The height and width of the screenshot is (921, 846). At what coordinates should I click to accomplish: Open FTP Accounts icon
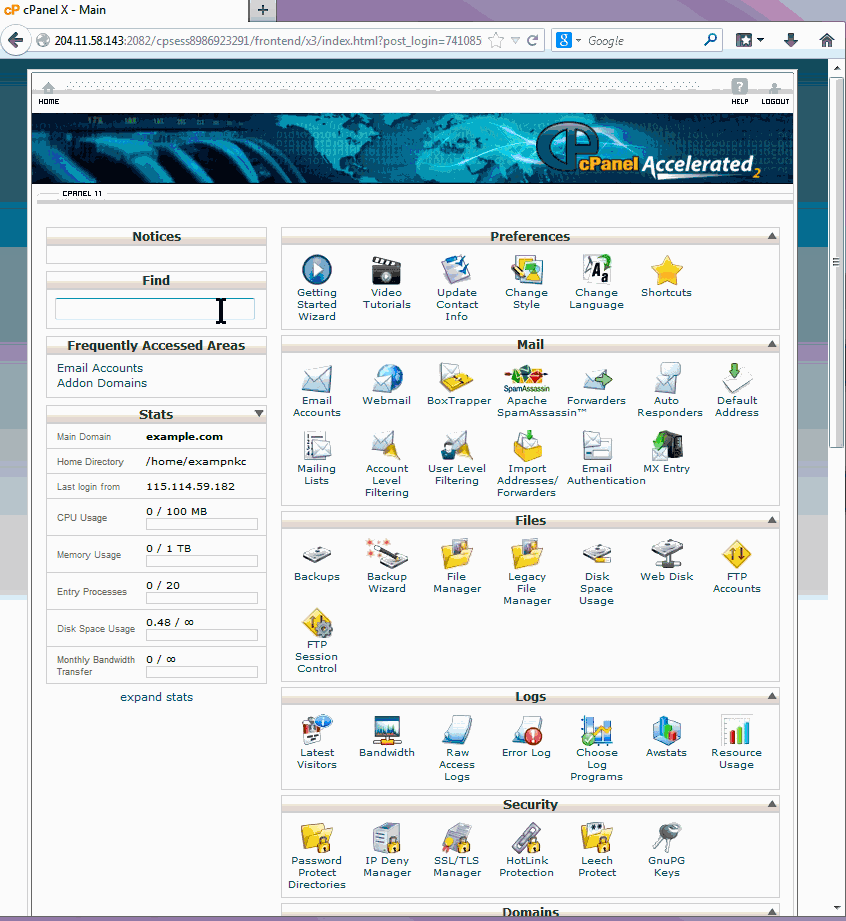(x=736, y=555)
